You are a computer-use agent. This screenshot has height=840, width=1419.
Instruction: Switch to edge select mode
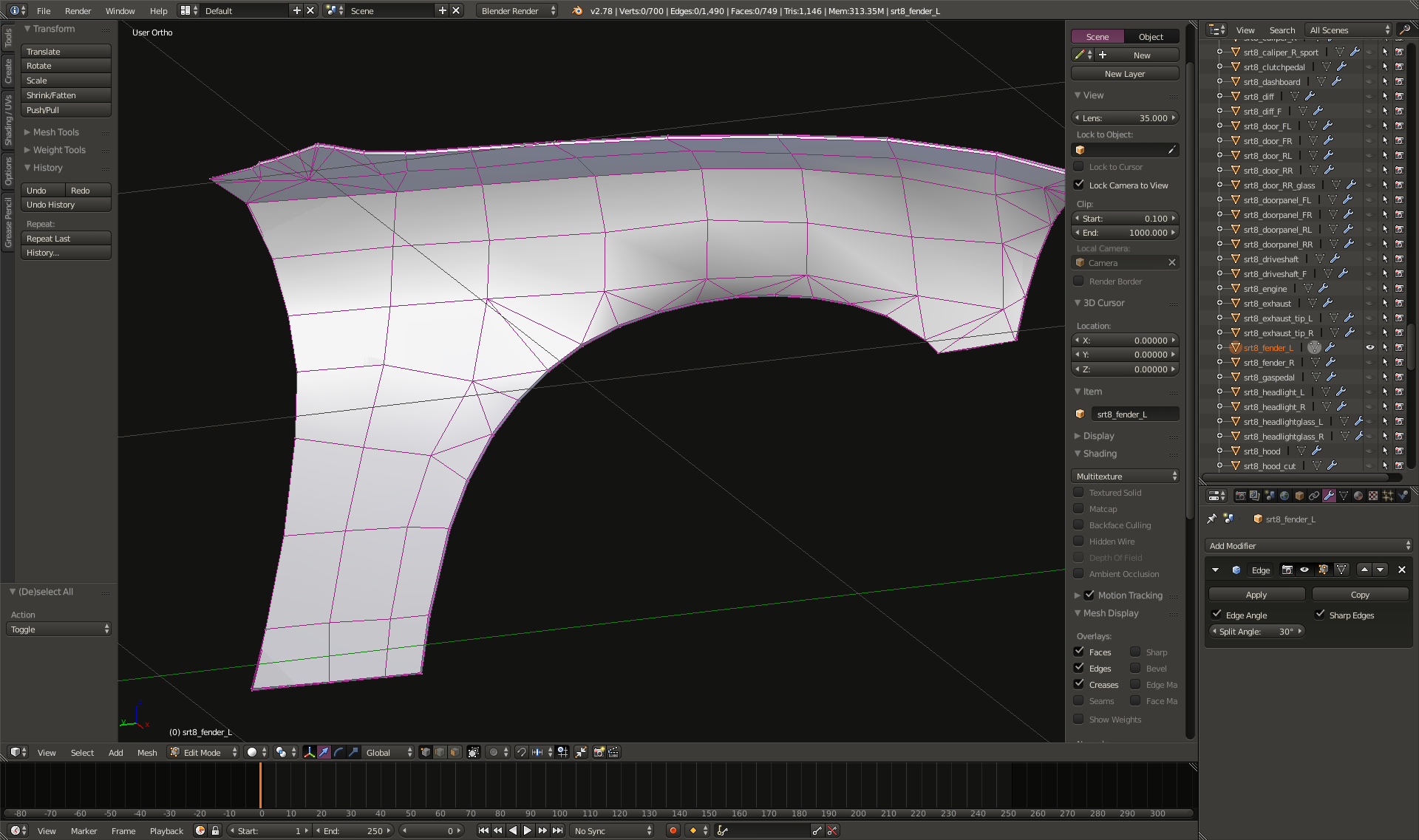coord(440,752)
